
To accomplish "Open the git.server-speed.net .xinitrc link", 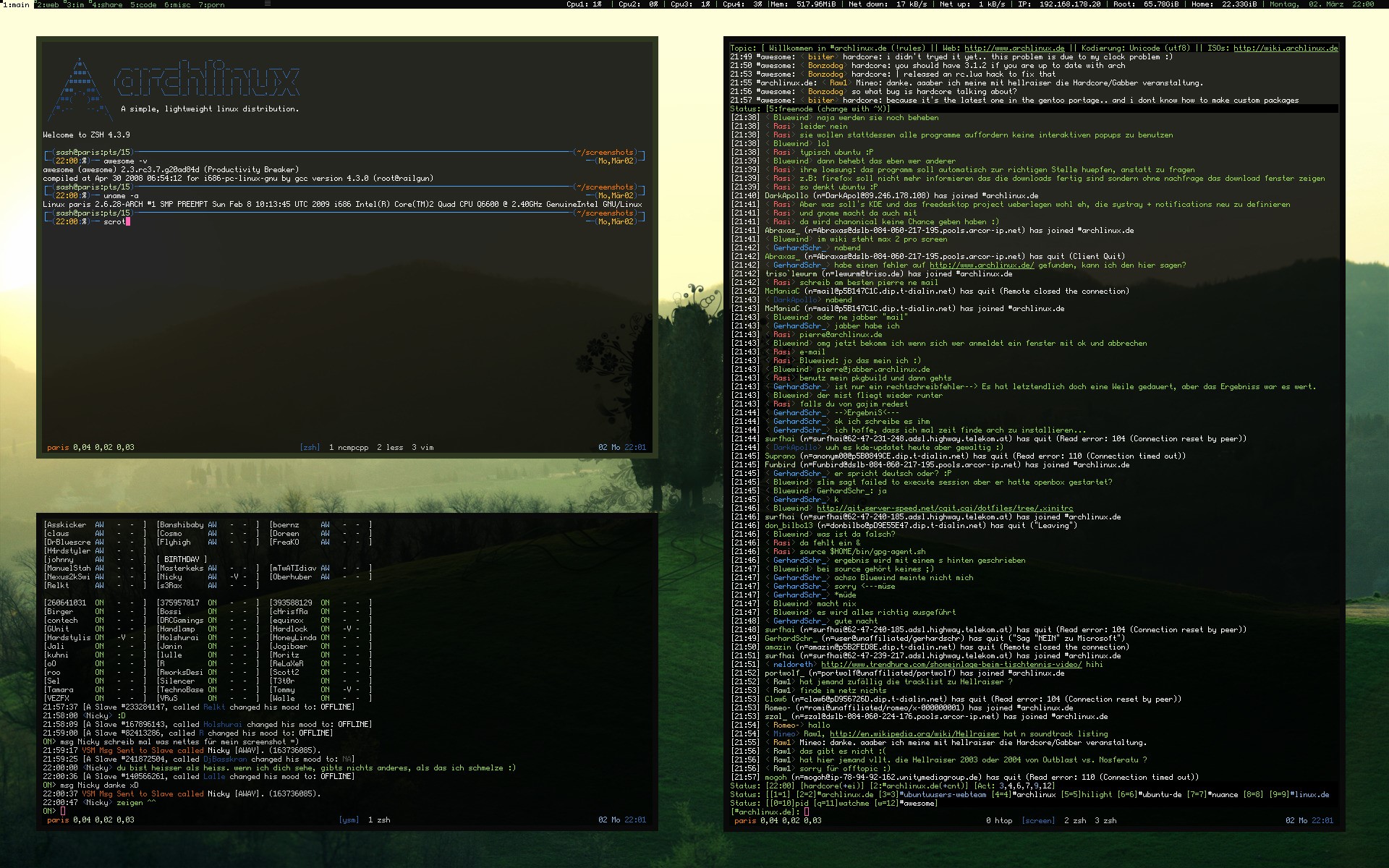I will click(945, 508).
